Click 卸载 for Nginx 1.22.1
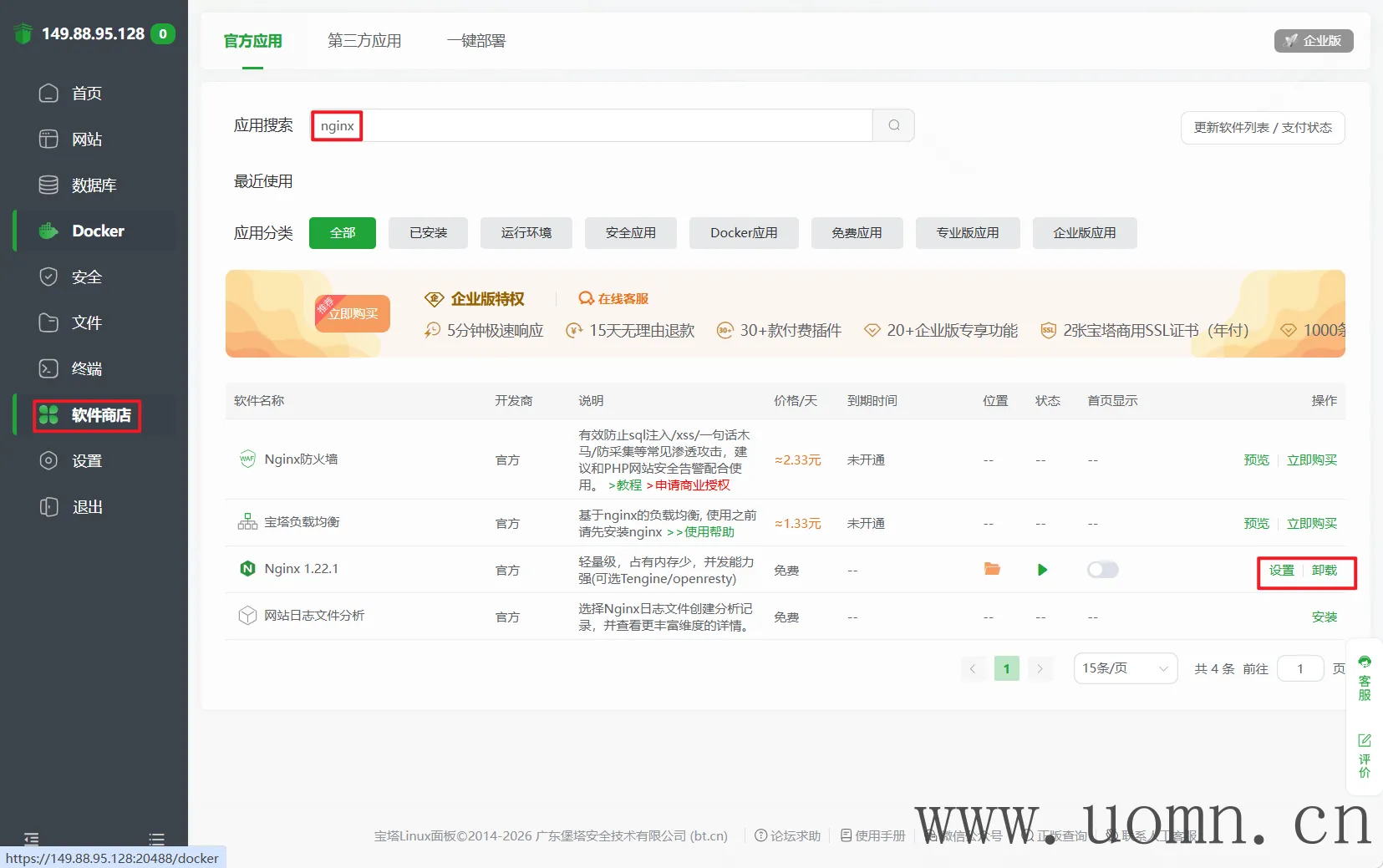1383x868 pixels. (1324, 571)
